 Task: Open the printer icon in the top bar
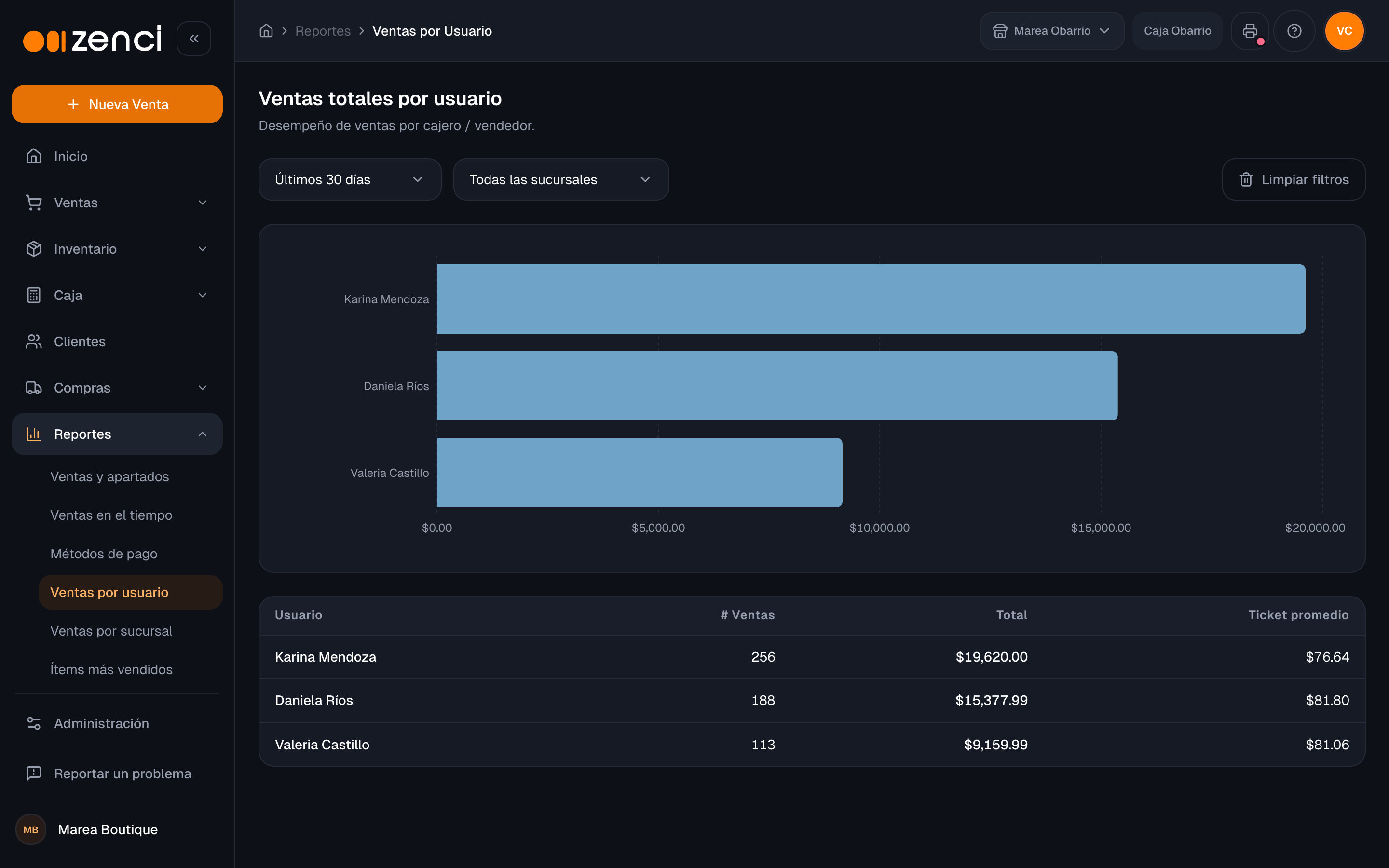[1250, 31]
